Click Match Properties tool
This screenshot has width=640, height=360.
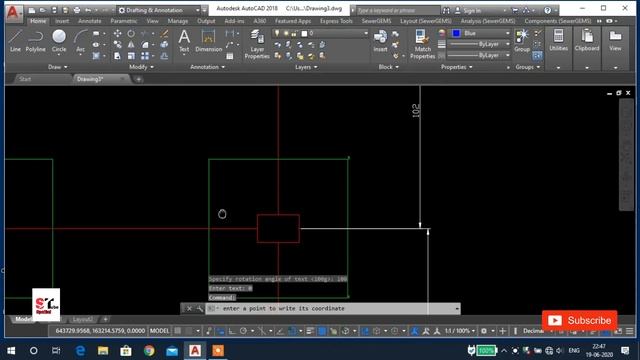[422, 44]
